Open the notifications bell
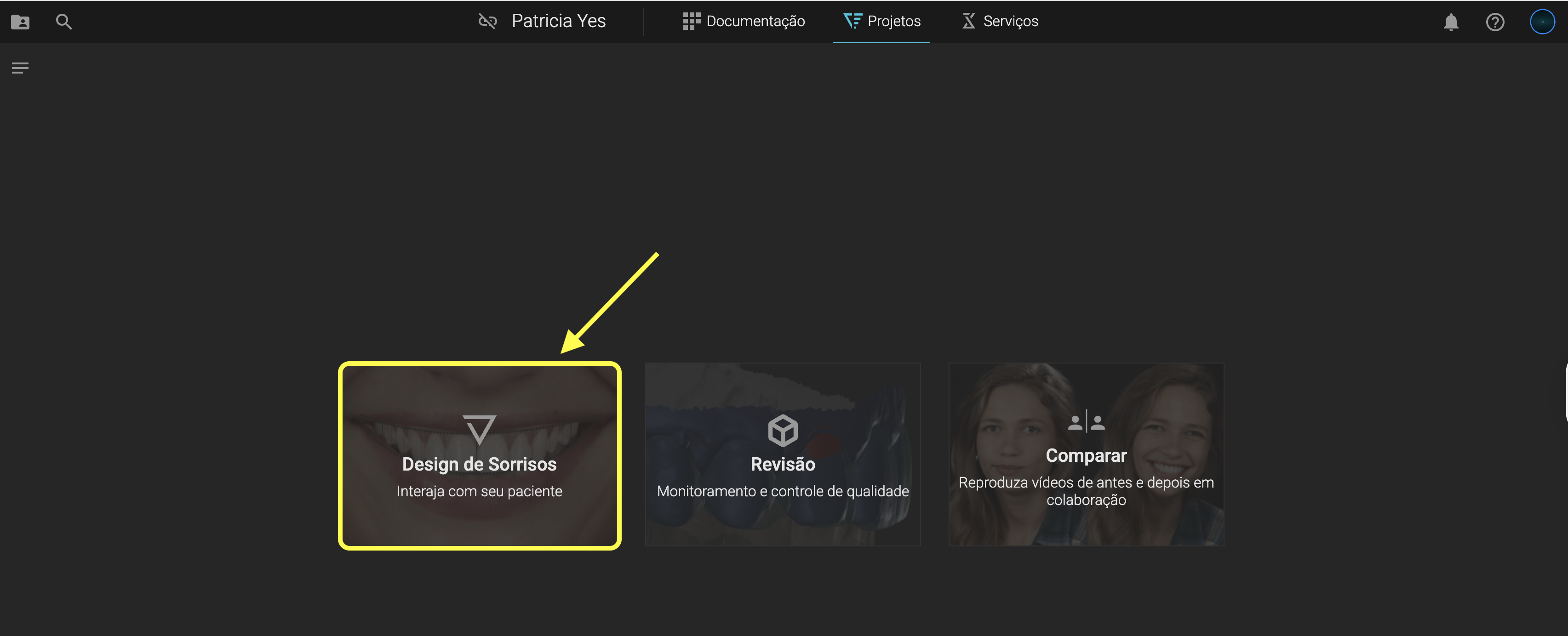This screenshot has height=636, width=1568. (x=1451, y=22)
